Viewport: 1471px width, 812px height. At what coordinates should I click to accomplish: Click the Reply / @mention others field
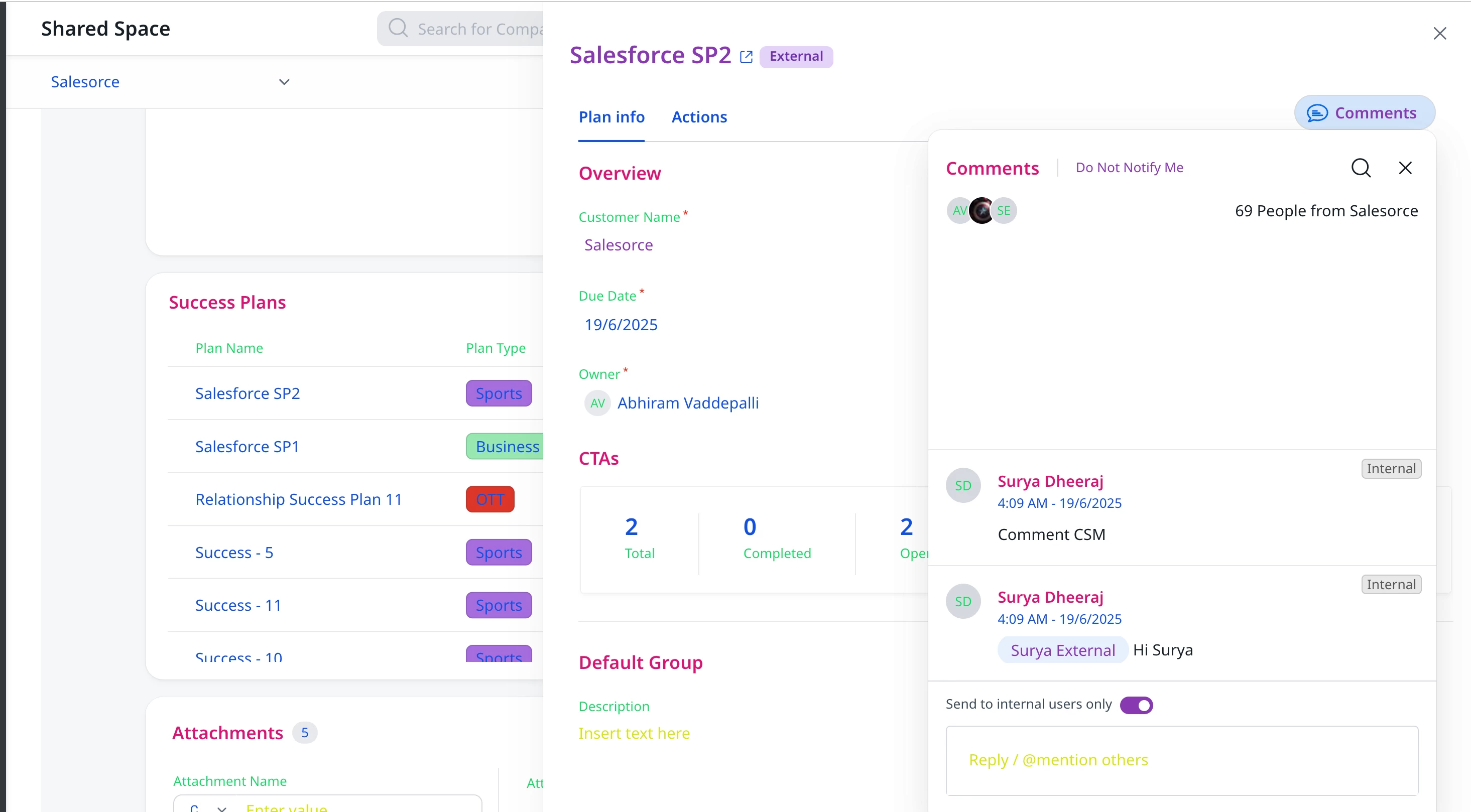click(x=1181, y=760)
